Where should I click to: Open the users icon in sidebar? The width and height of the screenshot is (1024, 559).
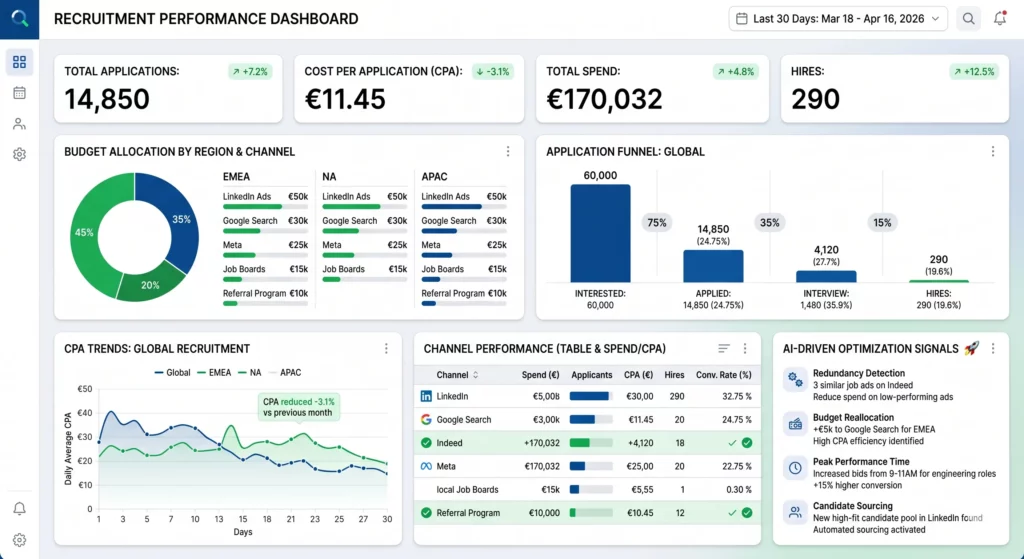point(19,124)
